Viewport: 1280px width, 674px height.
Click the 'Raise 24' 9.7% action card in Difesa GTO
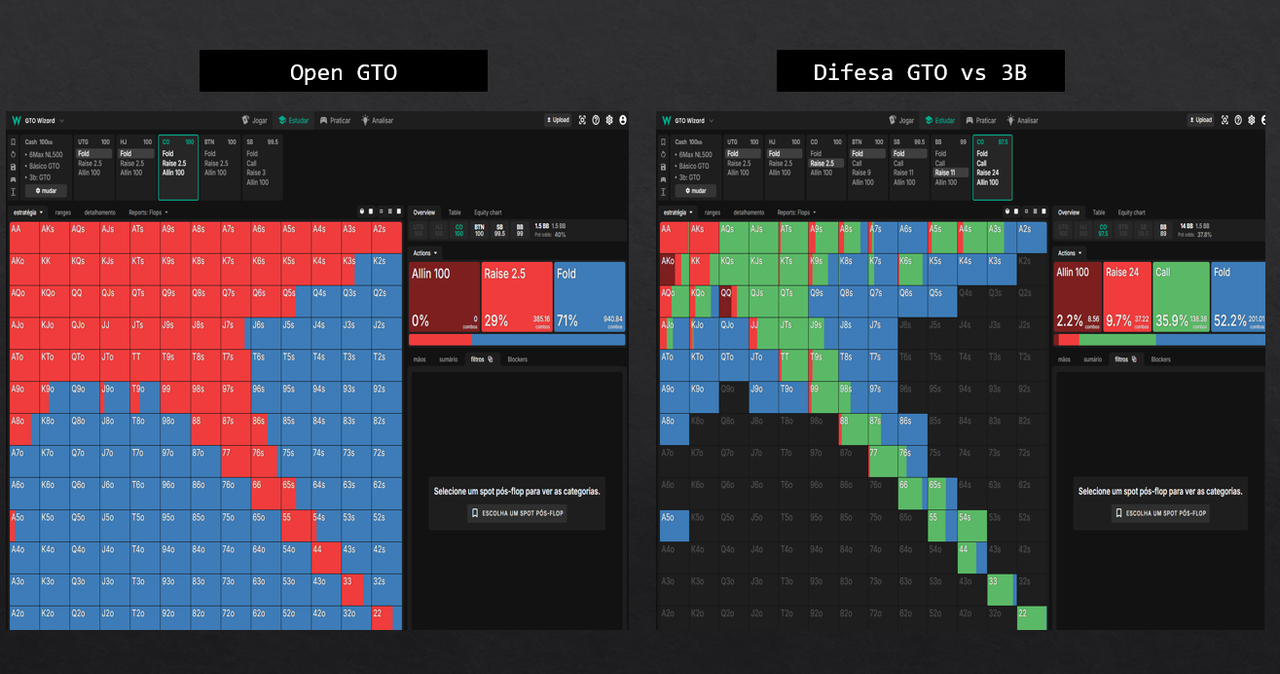click(1127, 297)
